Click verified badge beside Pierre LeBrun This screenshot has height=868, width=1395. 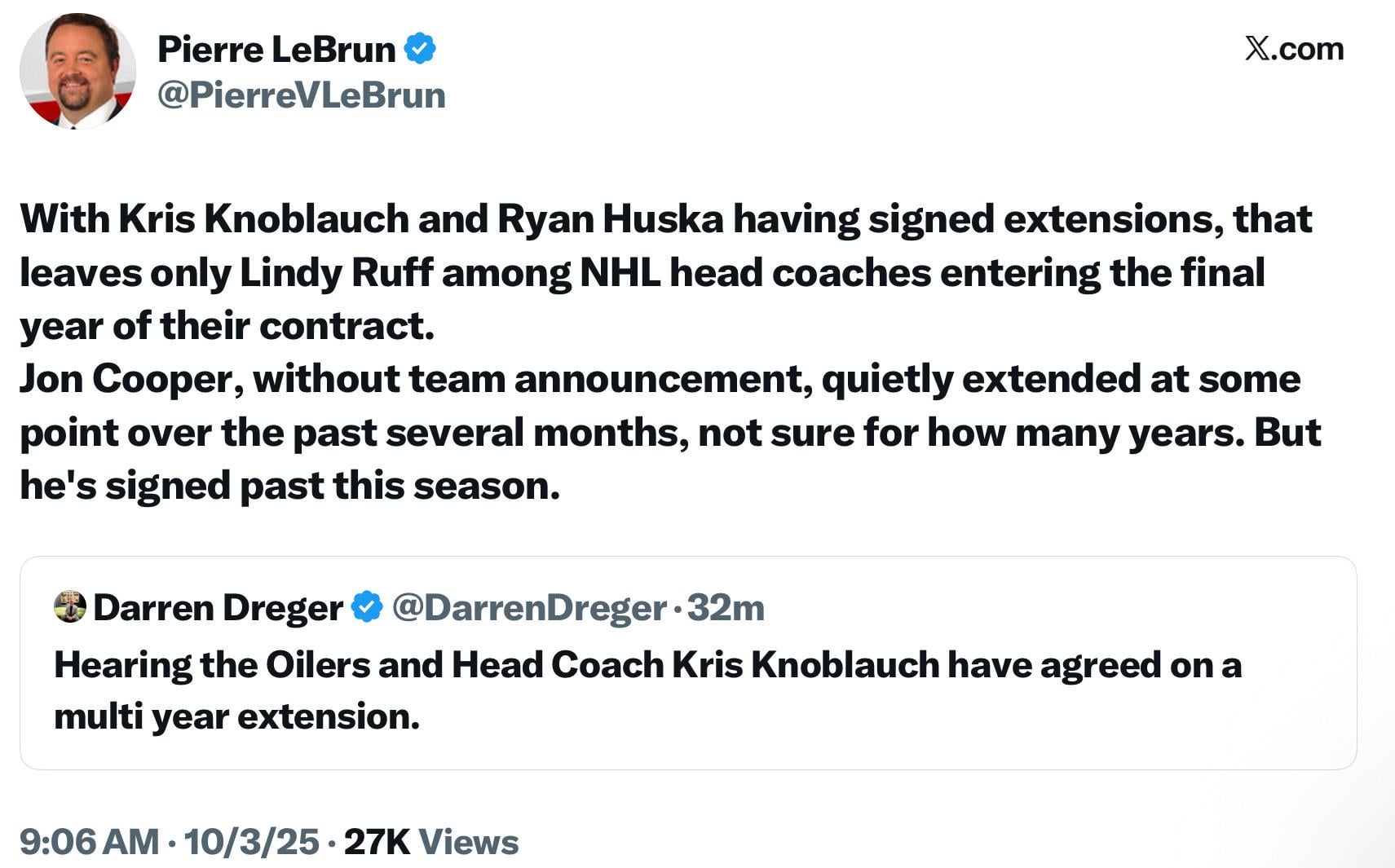coord(421,49)
